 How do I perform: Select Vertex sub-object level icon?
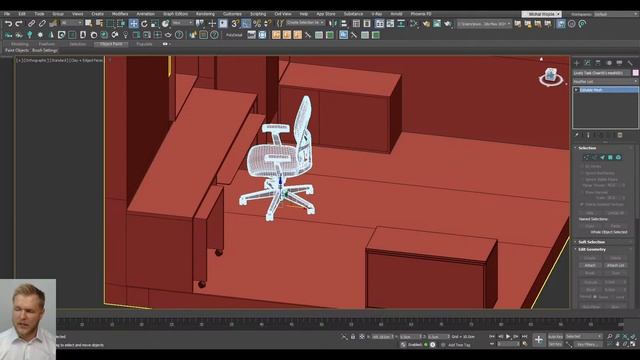(x=587, y=157)
